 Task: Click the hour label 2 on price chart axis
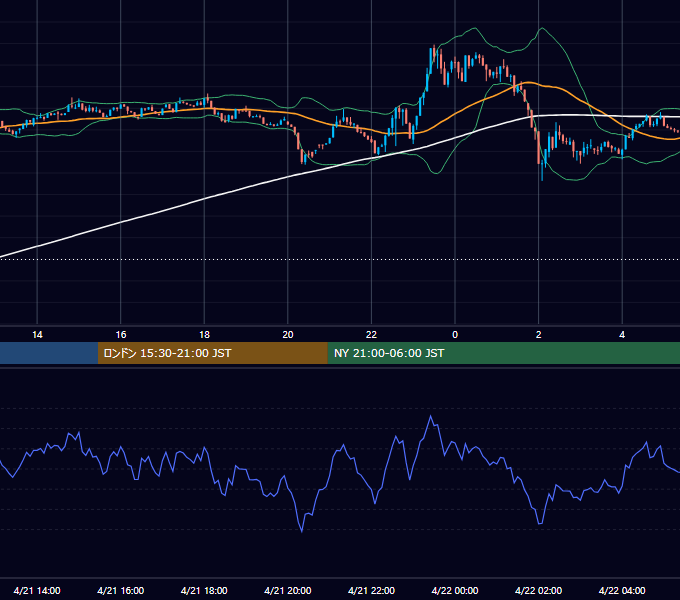tap(539, 335)
